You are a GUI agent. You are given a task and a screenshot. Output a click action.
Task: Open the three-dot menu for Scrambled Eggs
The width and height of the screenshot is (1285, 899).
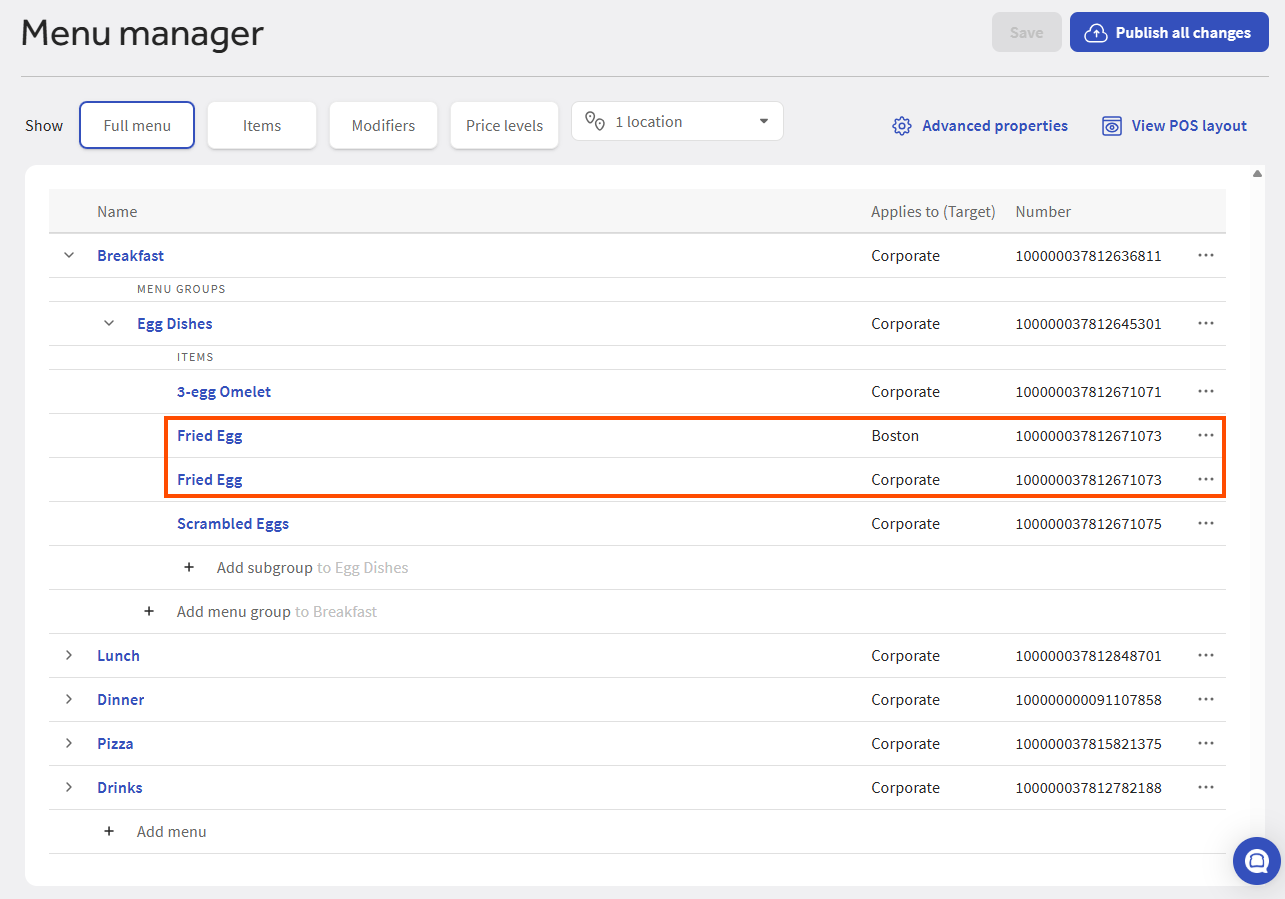1205,524
